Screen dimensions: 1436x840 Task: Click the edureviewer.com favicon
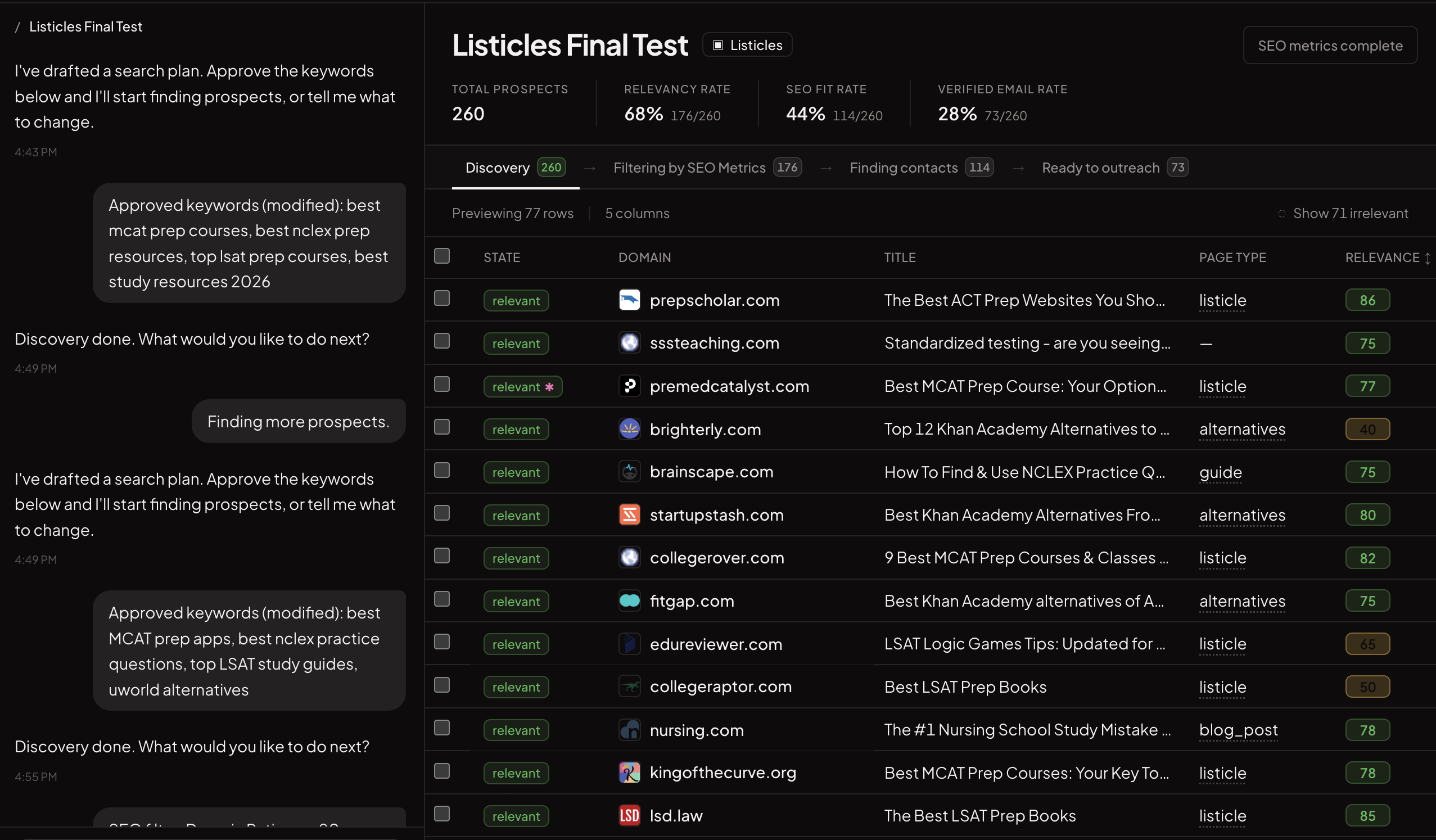click(629, 643)
